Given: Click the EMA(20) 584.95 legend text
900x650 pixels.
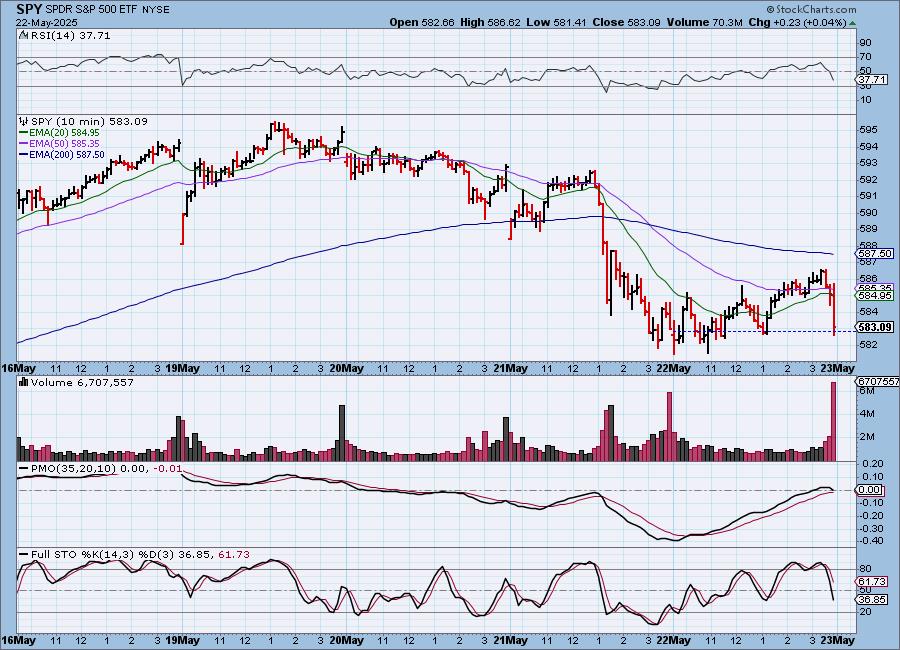Looking at the screenshot, I should [64, 133].
